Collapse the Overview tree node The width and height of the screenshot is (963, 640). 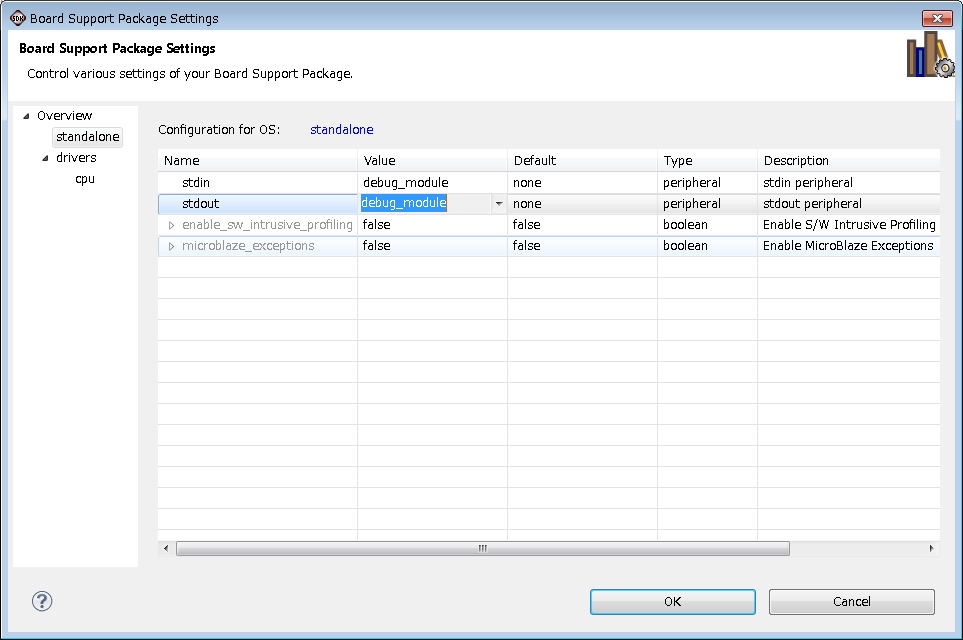click(x=26, y=116)
